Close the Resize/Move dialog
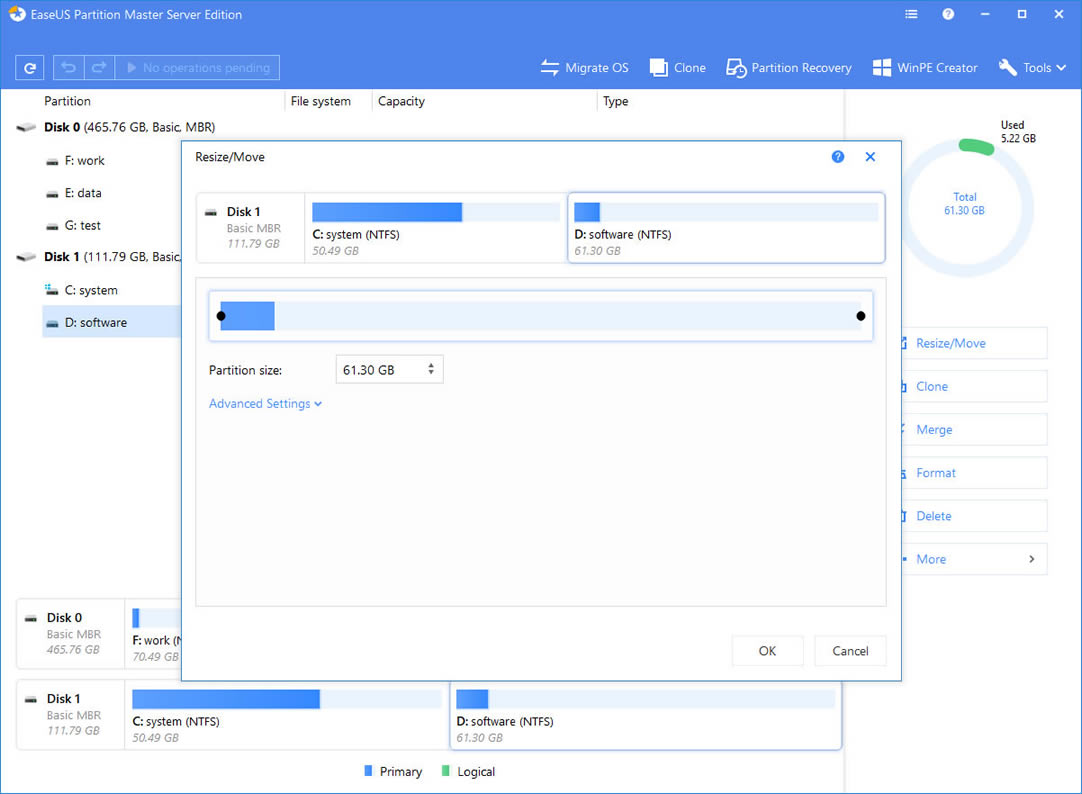The height and width of the screenshot is (794, 1082). [870, 157]
